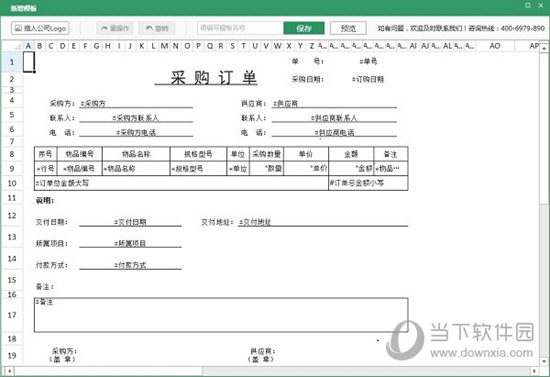This screenshot has height=377, width=550.
Task: Click the vertical scrollbar up arrow
Action: [544, 47]
